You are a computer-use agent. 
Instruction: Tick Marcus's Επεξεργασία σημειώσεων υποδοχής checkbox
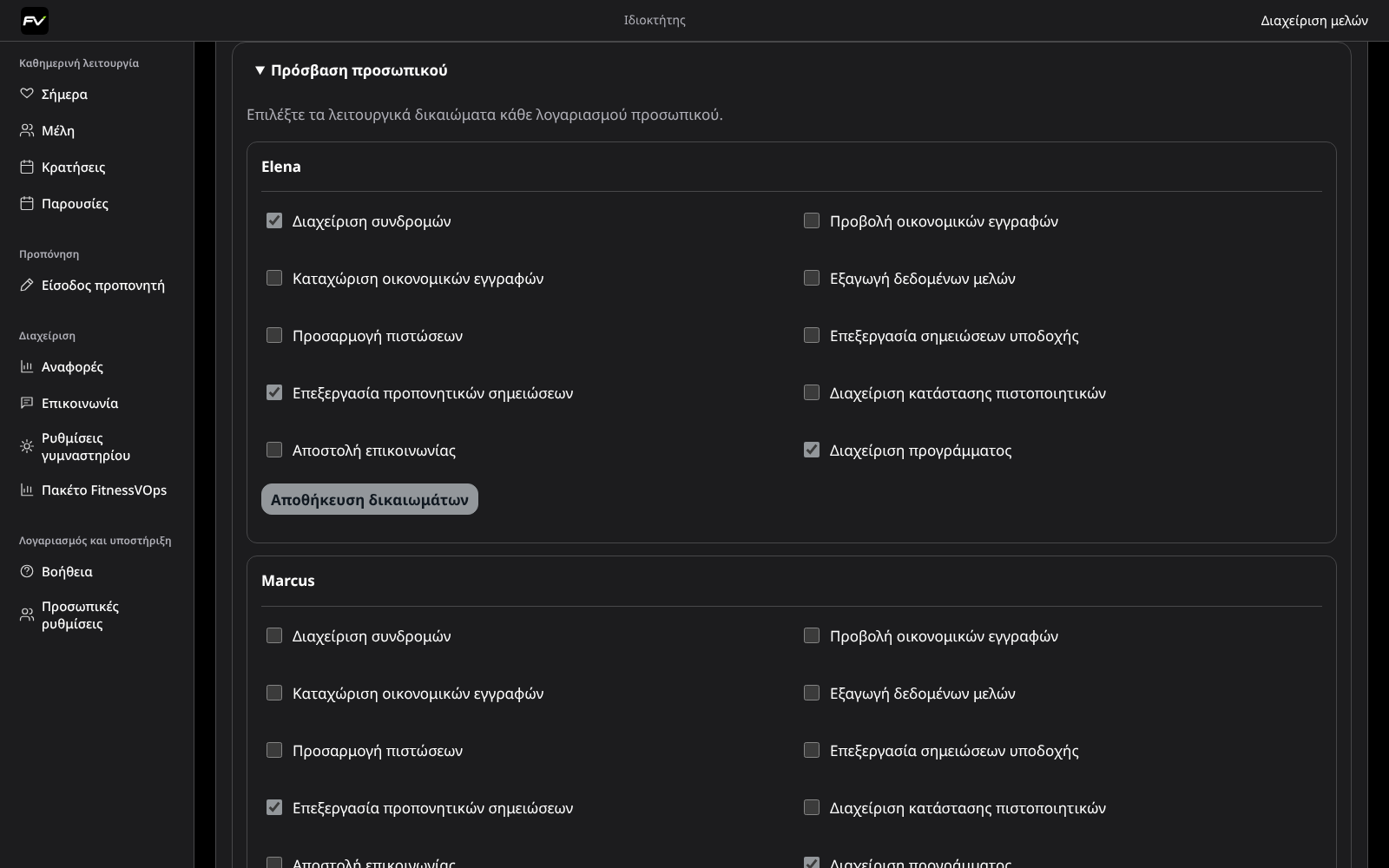[x=812, y=750]
